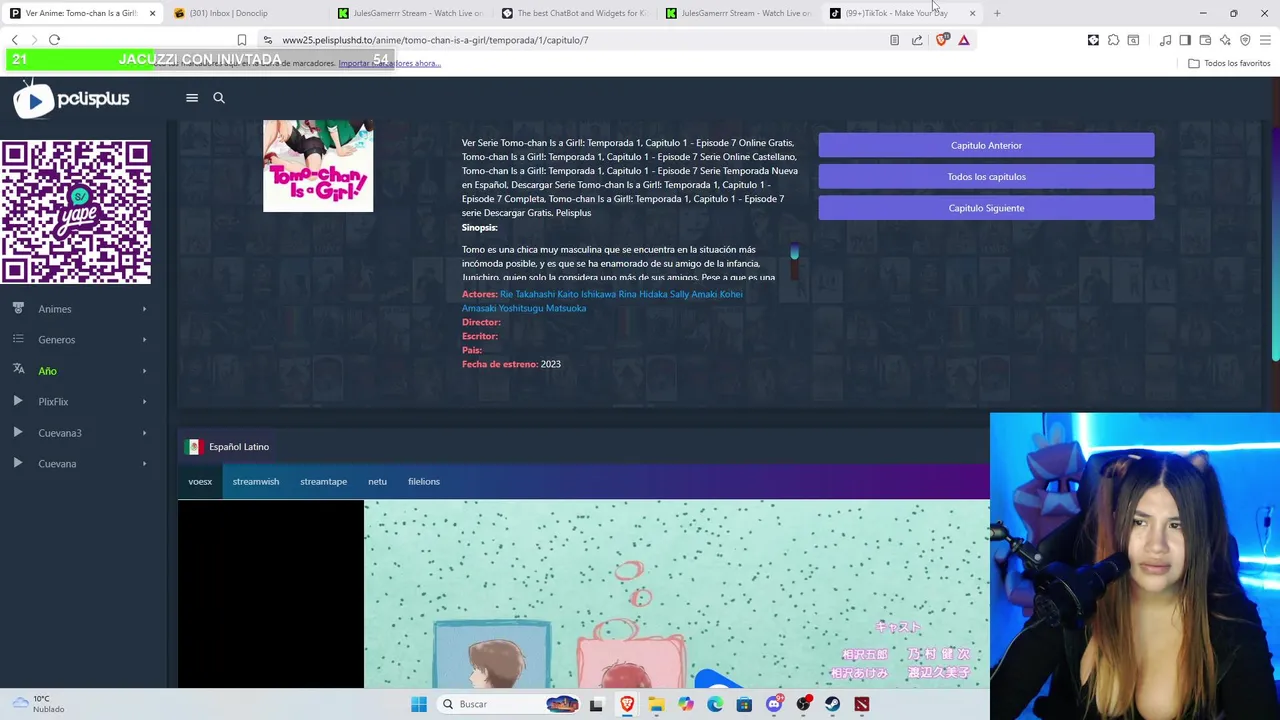Expand the Generos sidebar menu

pos(82,340)
